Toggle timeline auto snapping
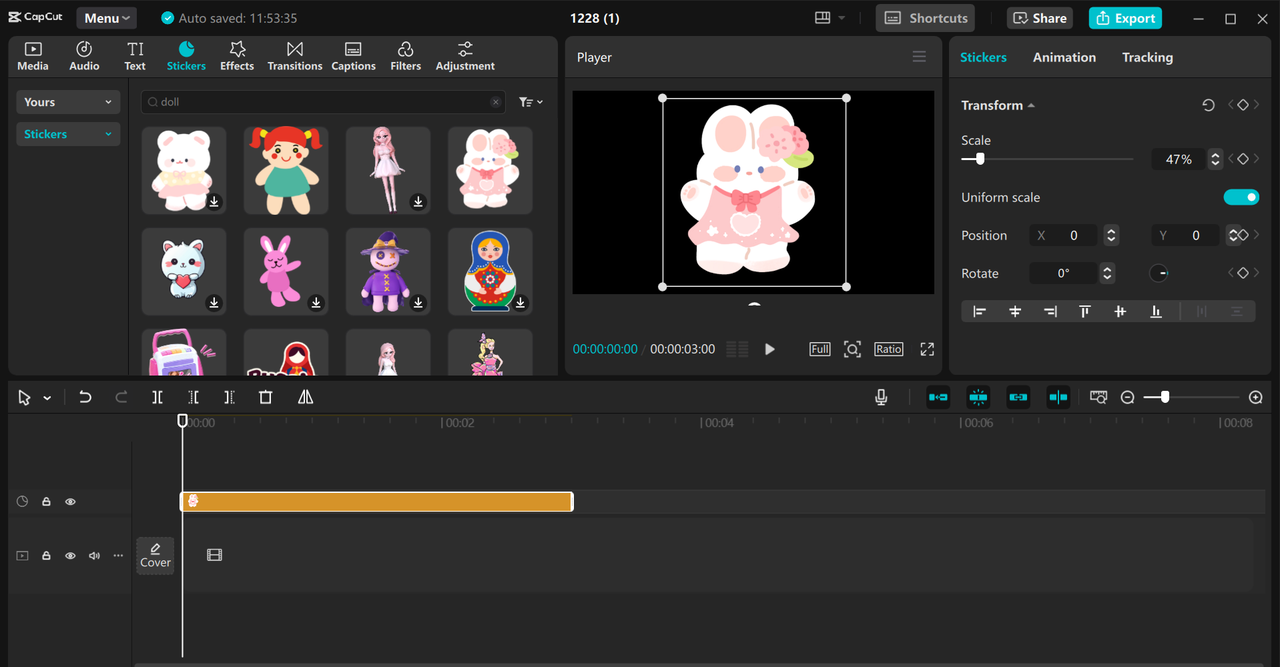The width and height of the screenshot is (1280, 667). click(x=978, y=397)
